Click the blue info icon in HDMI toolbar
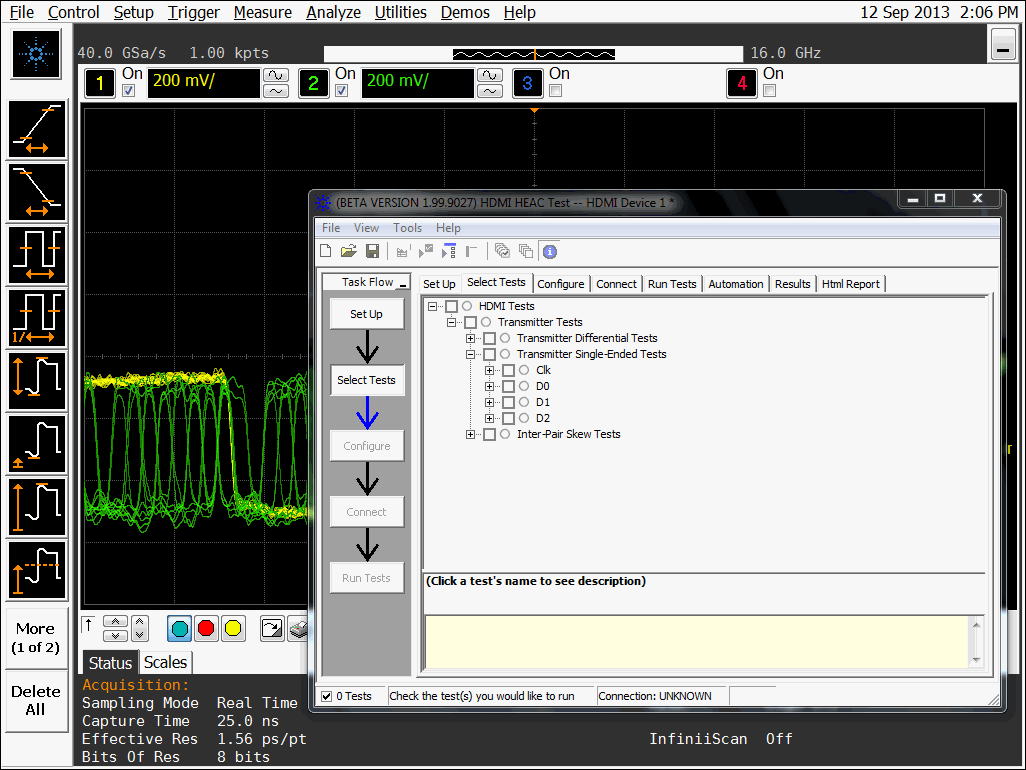 [x=549, y=251]
